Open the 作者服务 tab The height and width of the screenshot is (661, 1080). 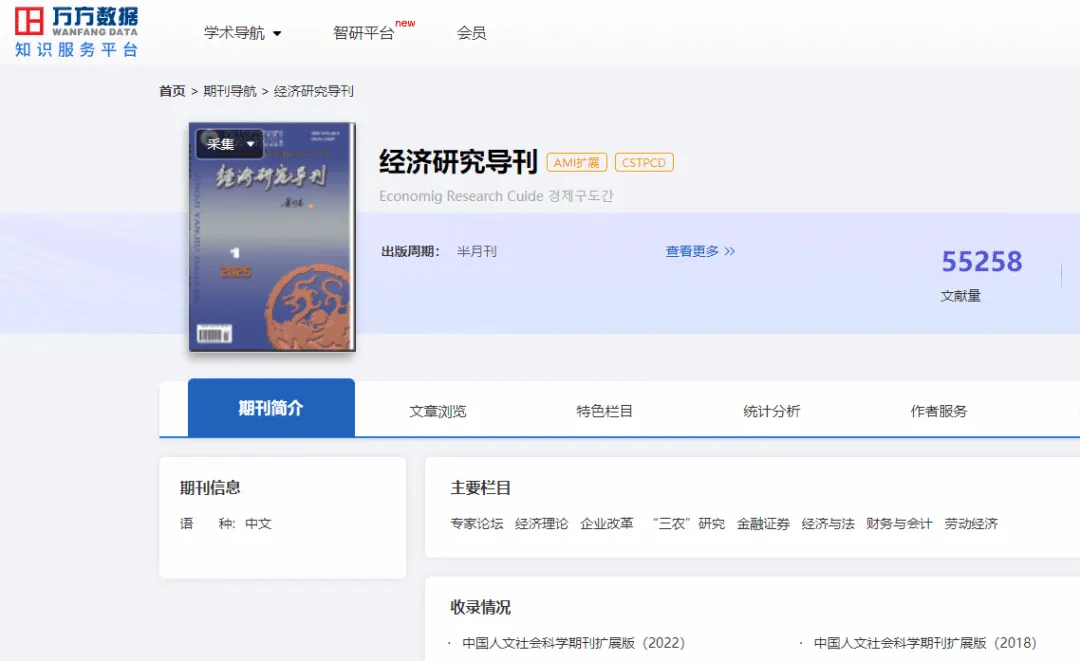[x=939, y=411]
